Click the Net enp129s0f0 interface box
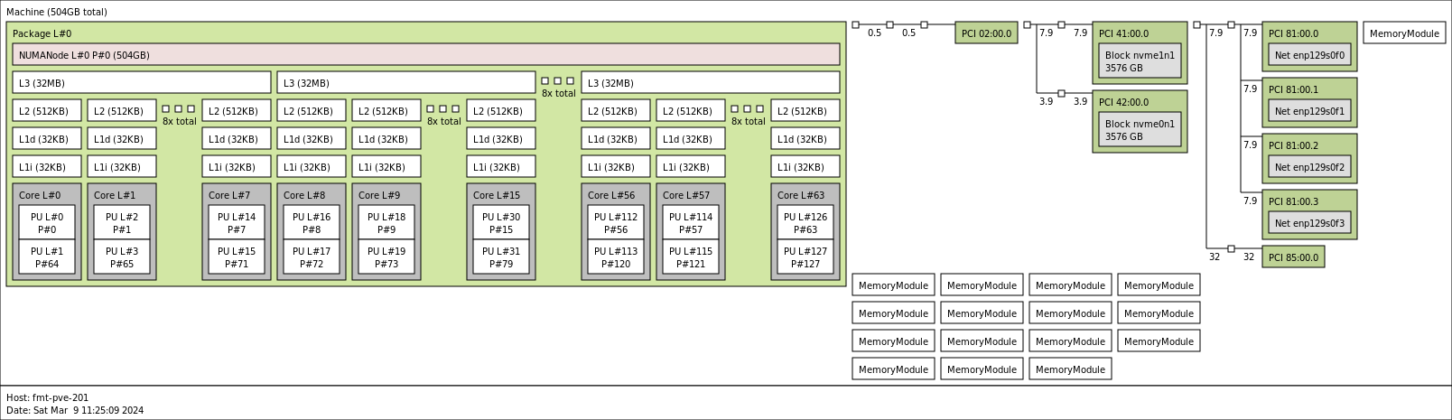The width and height of the screenshot is (1452, 420). tap(1309, 55)
